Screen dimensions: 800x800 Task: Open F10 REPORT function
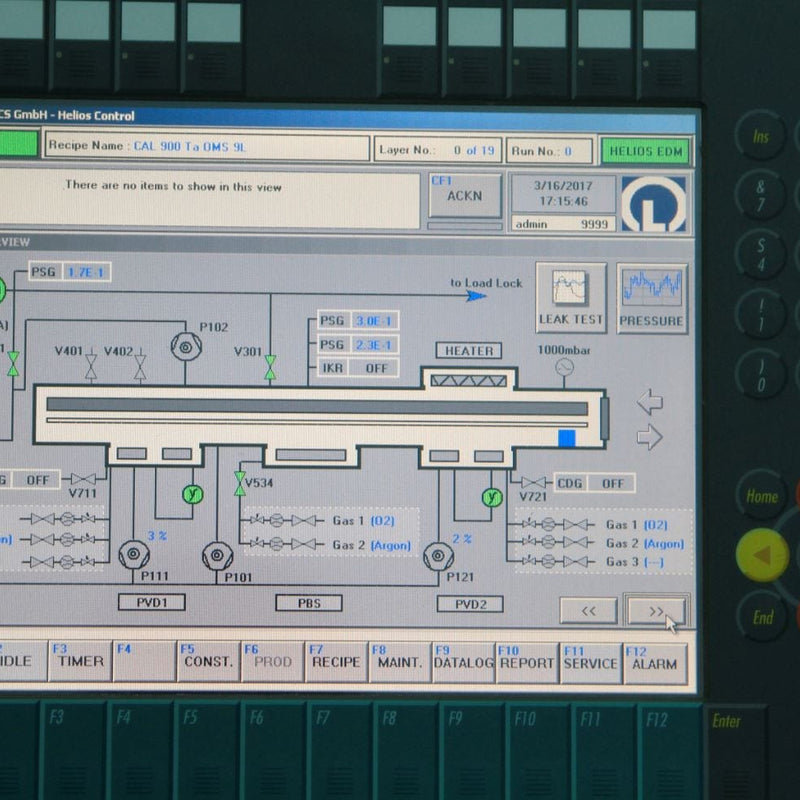527,663
